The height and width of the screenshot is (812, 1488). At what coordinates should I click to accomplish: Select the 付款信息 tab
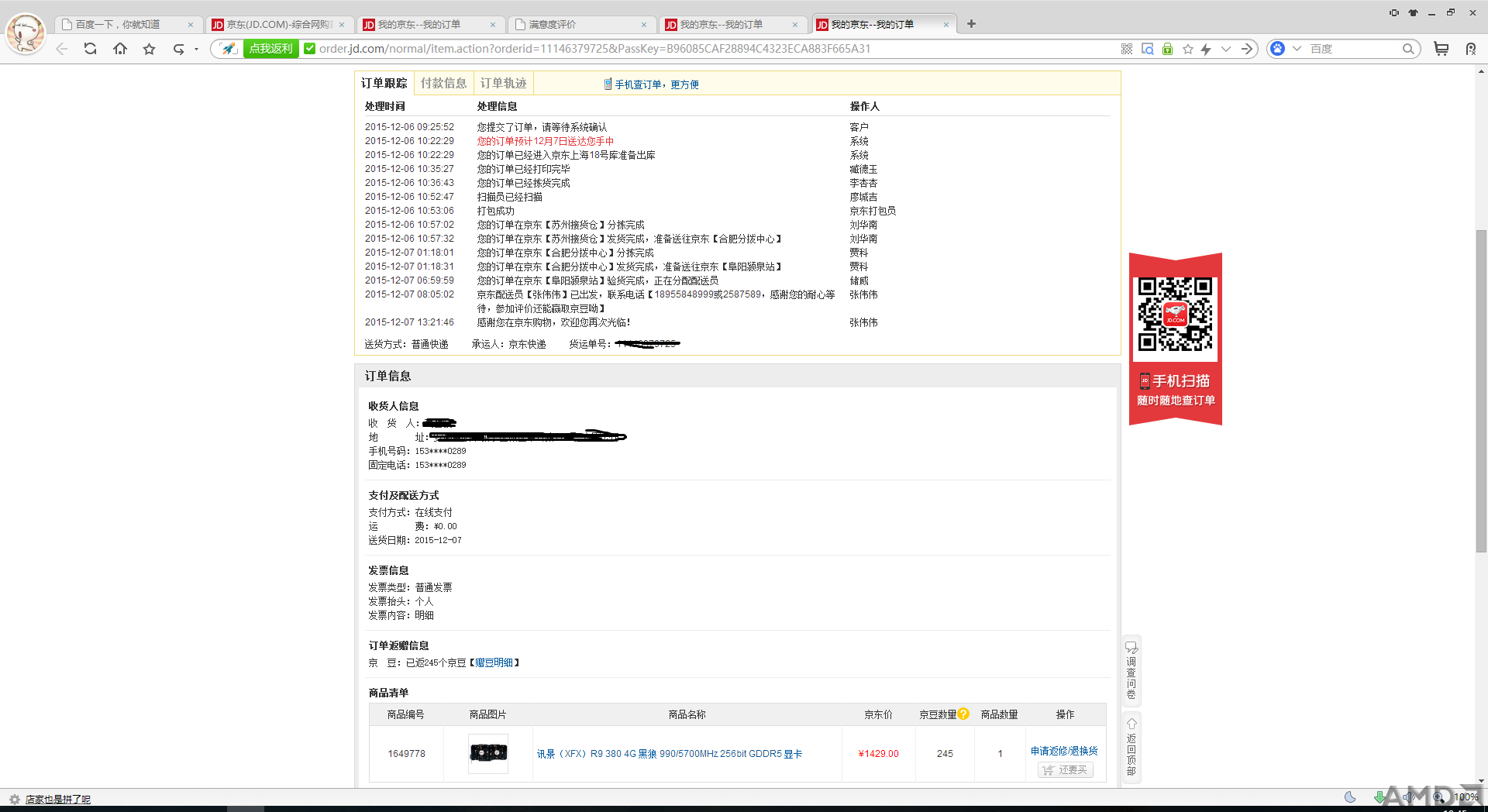(x=443, y=83)
